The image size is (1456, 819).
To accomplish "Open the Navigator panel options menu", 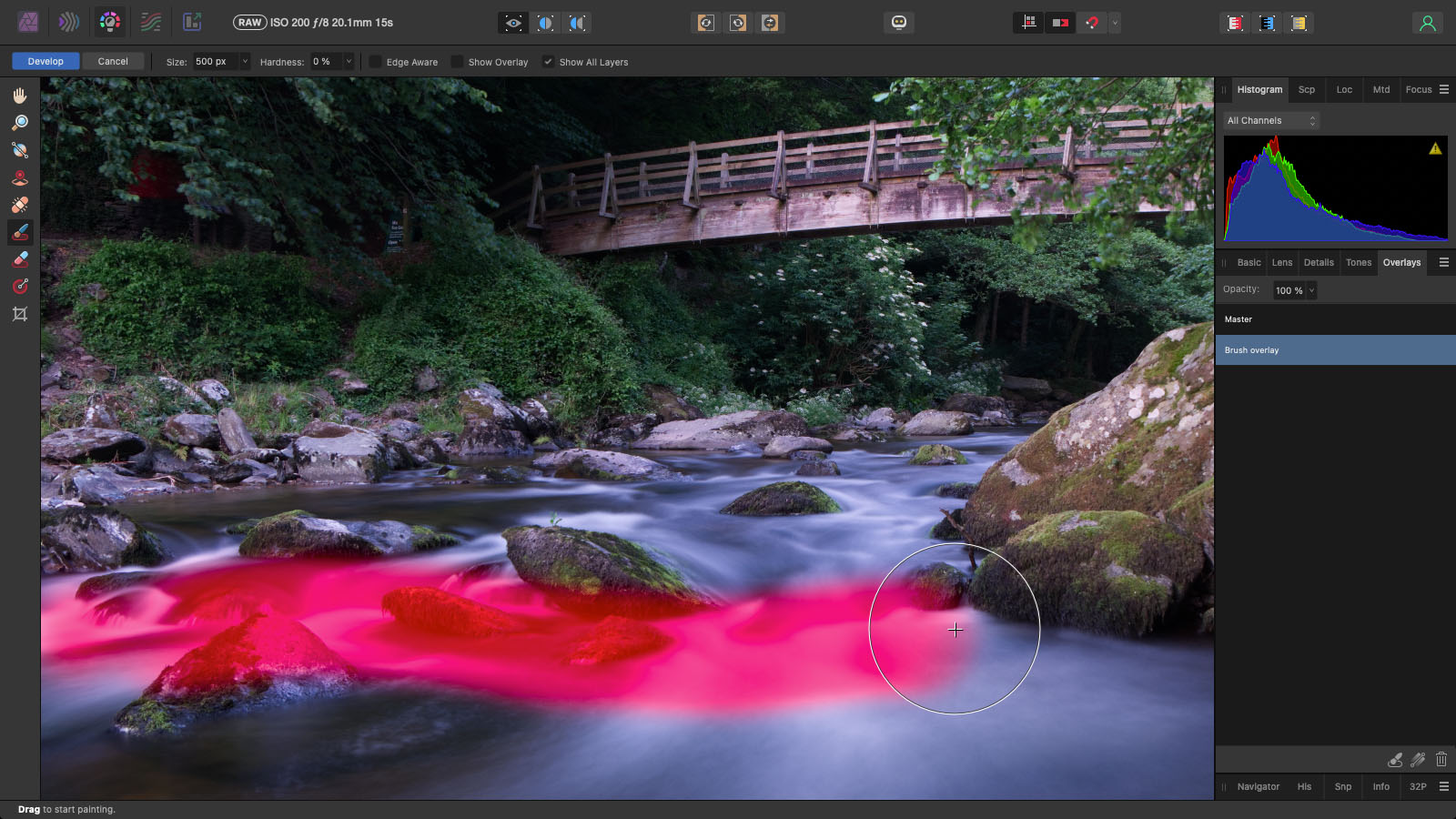I will (1444, 786).
